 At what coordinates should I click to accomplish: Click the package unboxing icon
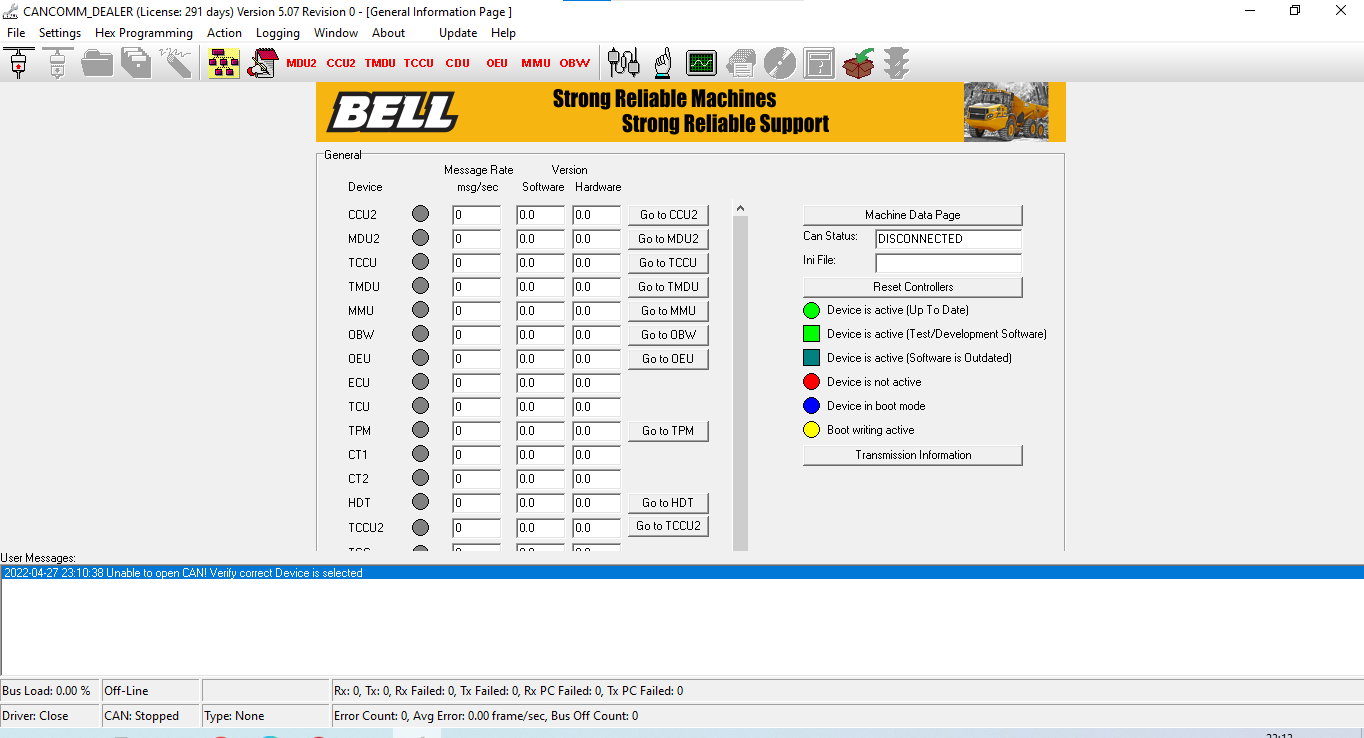pos(858,62)
